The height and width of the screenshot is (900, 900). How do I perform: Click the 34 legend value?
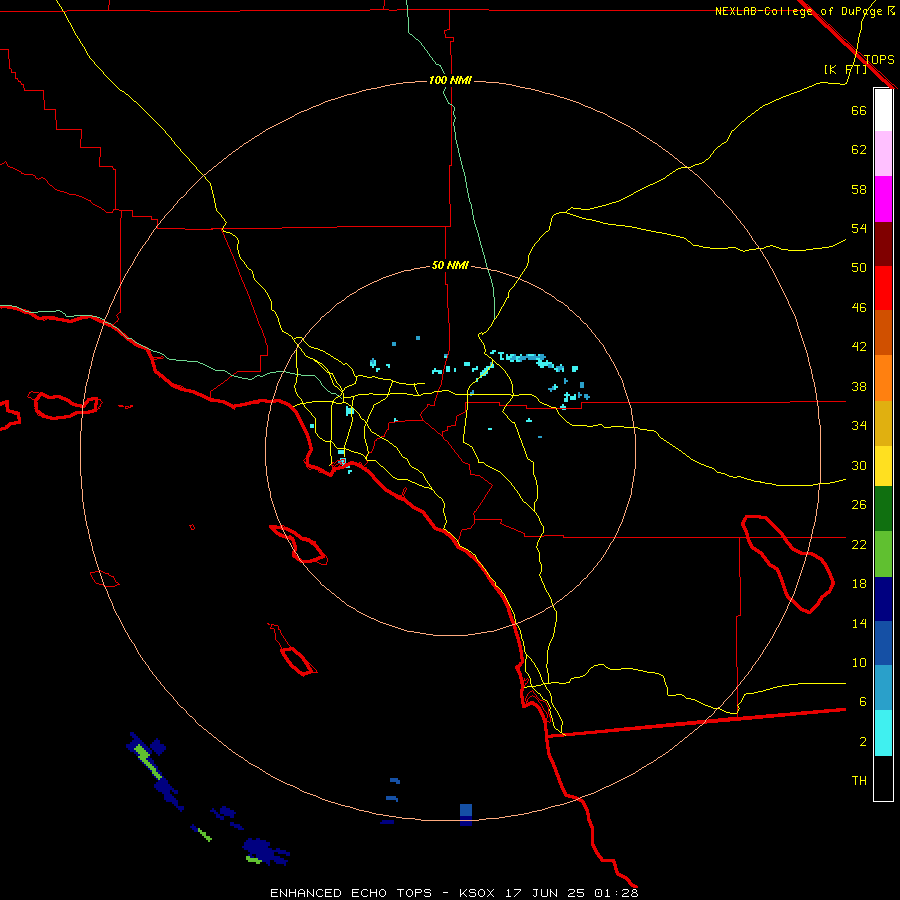pos(859,425)
